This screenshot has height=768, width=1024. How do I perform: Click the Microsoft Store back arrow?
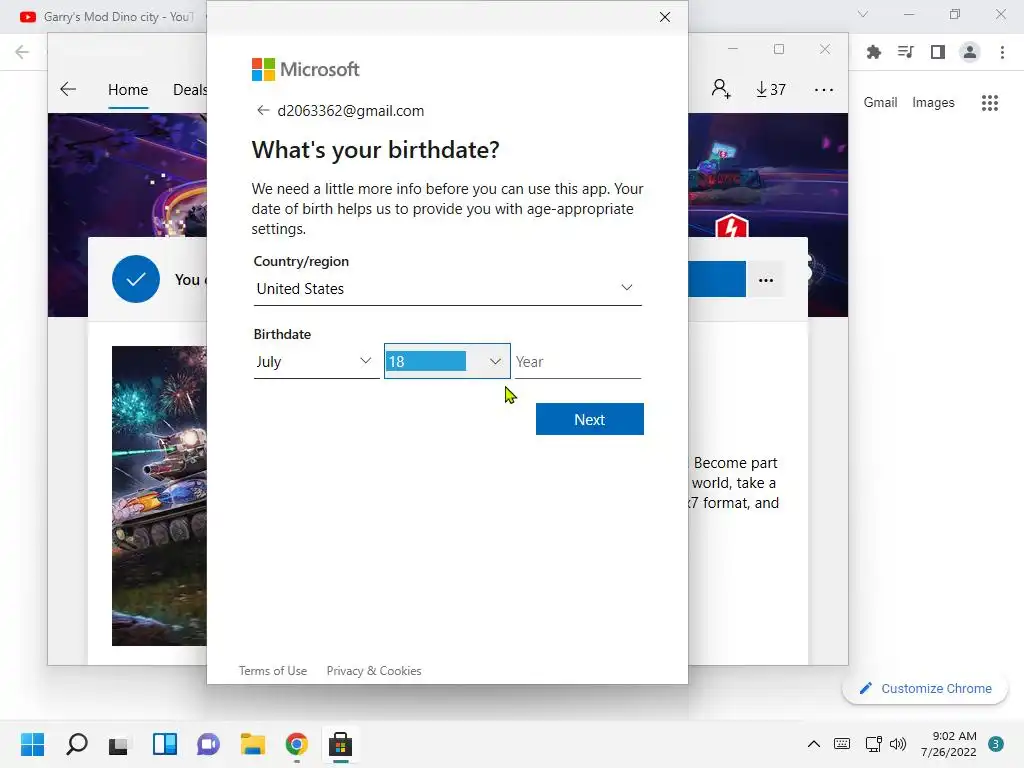(x=68, y=89)
